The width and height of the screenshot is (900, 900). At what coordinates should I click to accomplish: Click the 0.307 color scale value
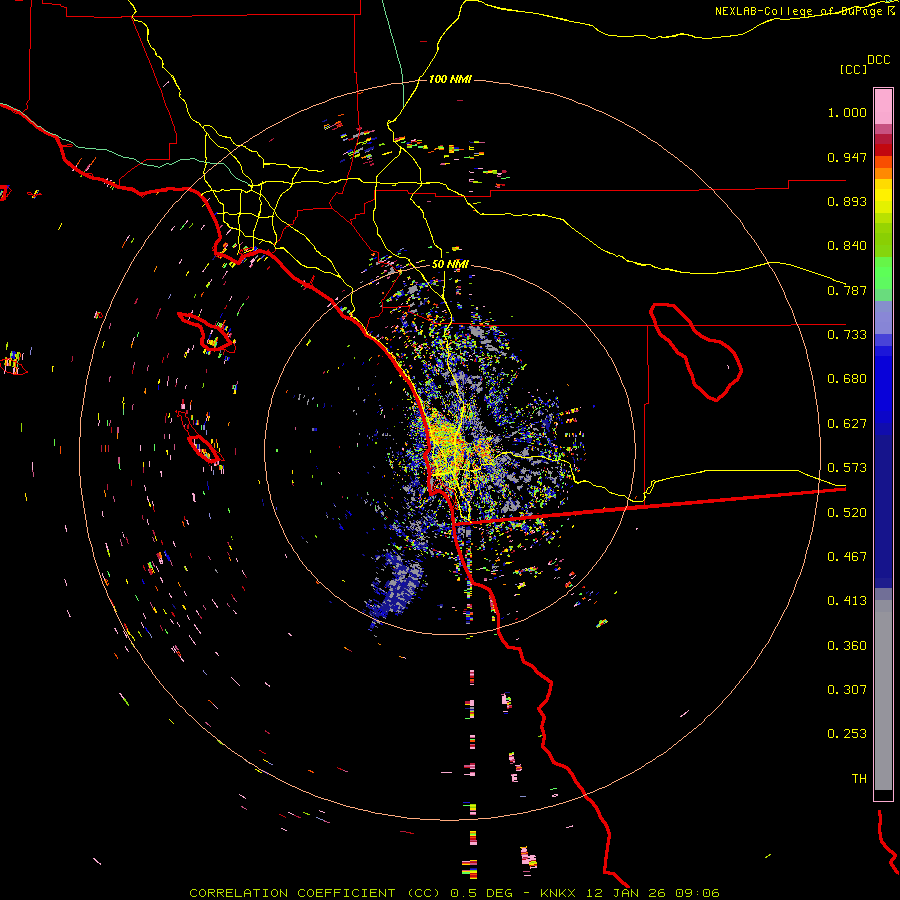coord(847,690)
